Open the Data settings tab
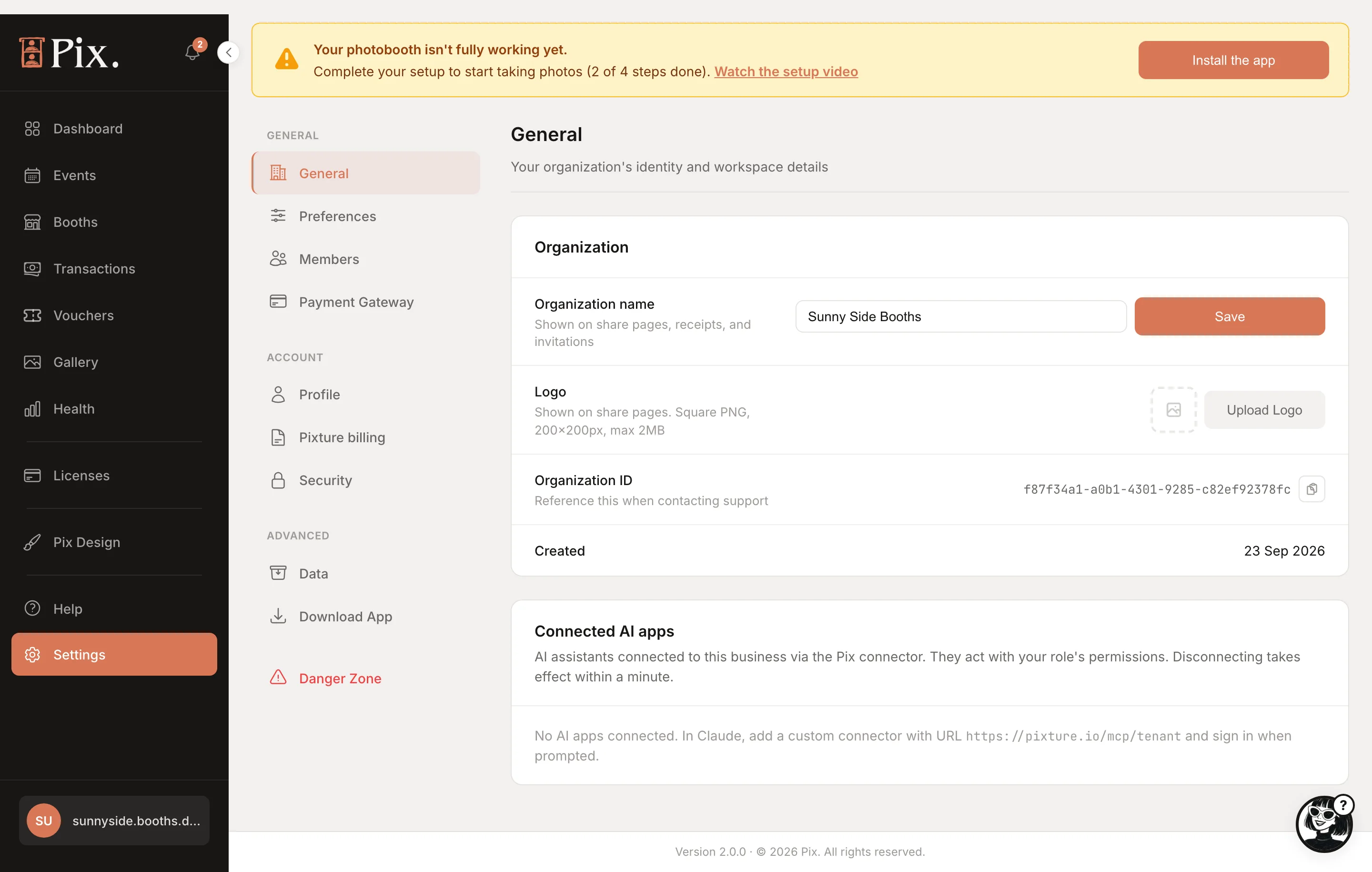Screen dimensions: 1372x872 click(x=366, y=573)
